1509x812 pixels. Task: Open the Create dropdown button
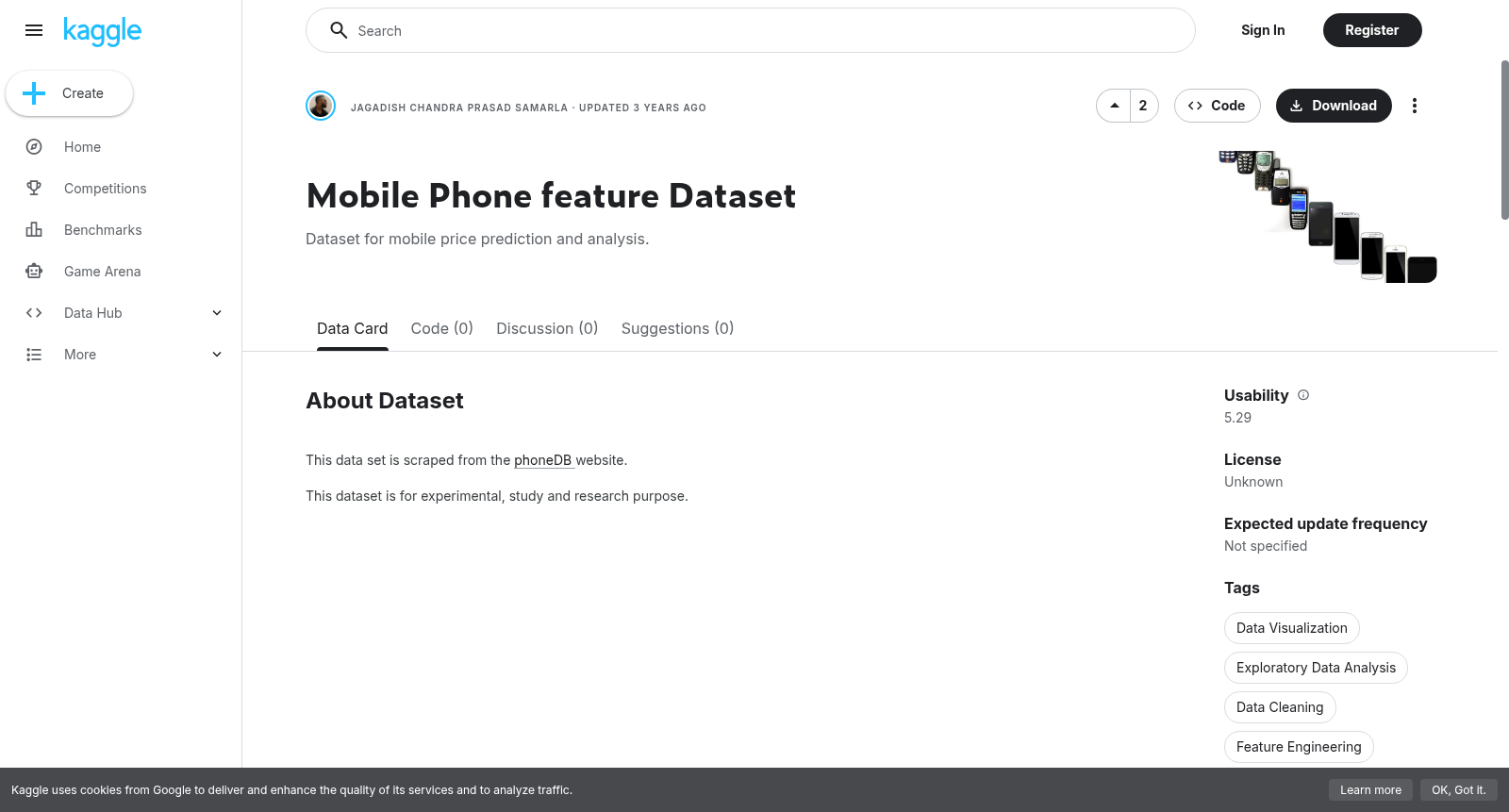click(70, 93)
